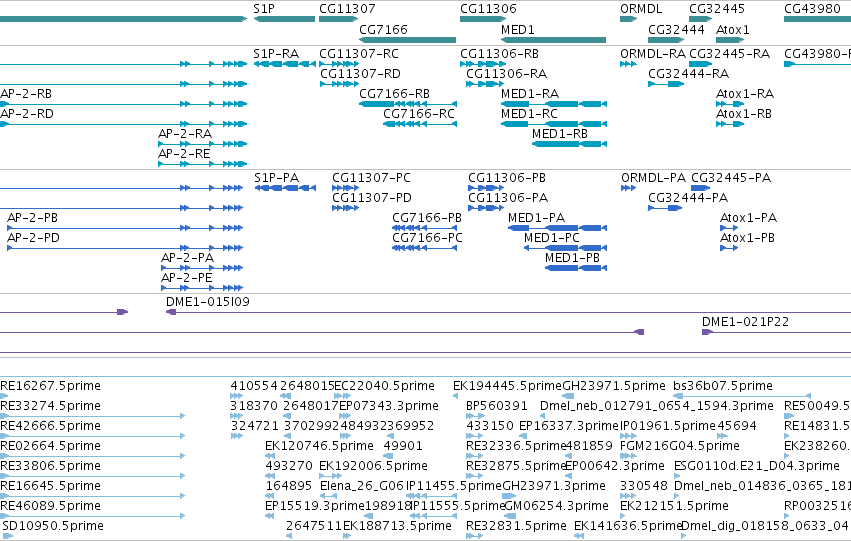The width and height of the screenshot is (851, 541).
Task: Select EST SD10950.5prime
Action: tap(53, 526)
